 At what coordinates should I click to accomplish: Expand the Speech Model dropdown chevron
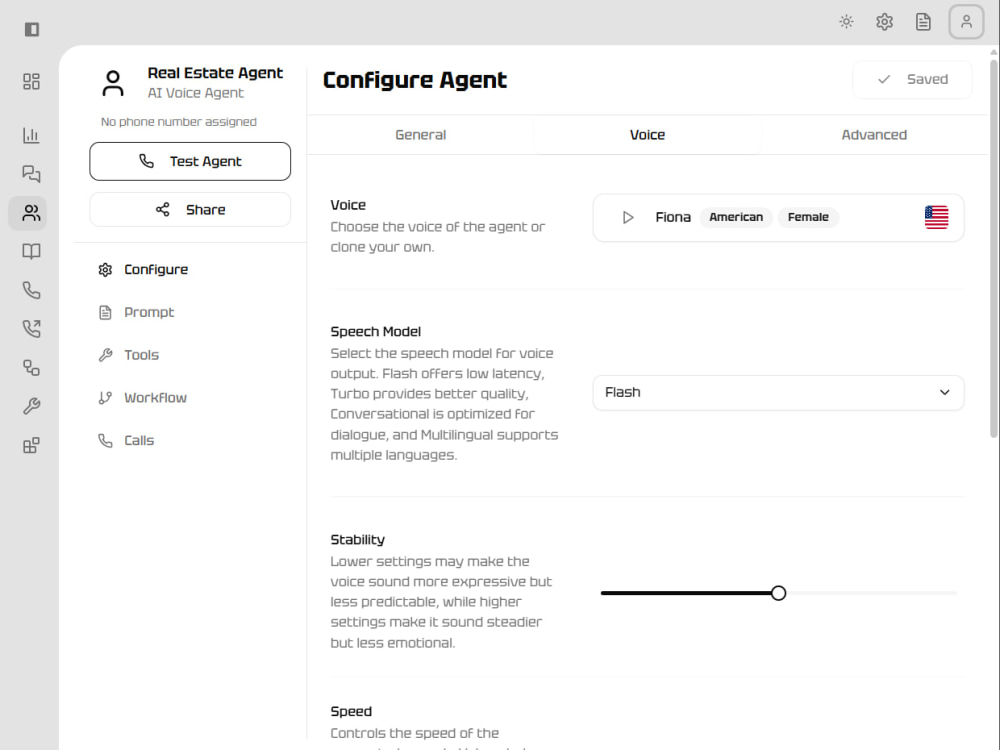tap(945, 393)
